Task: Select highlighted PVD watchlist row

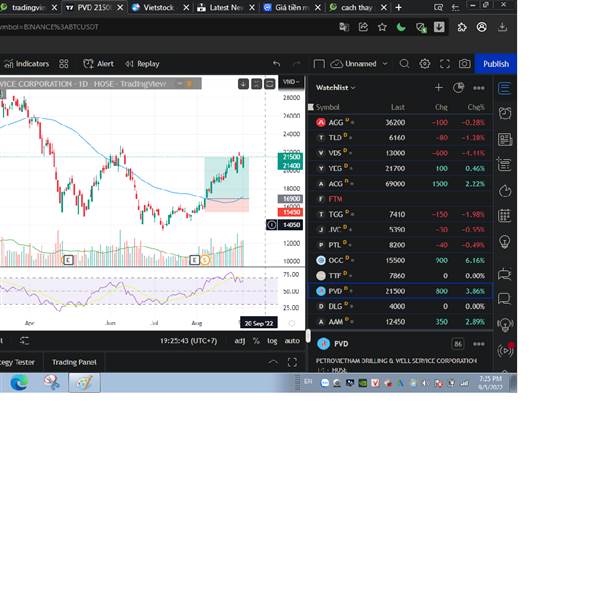Action: (400, 291)
